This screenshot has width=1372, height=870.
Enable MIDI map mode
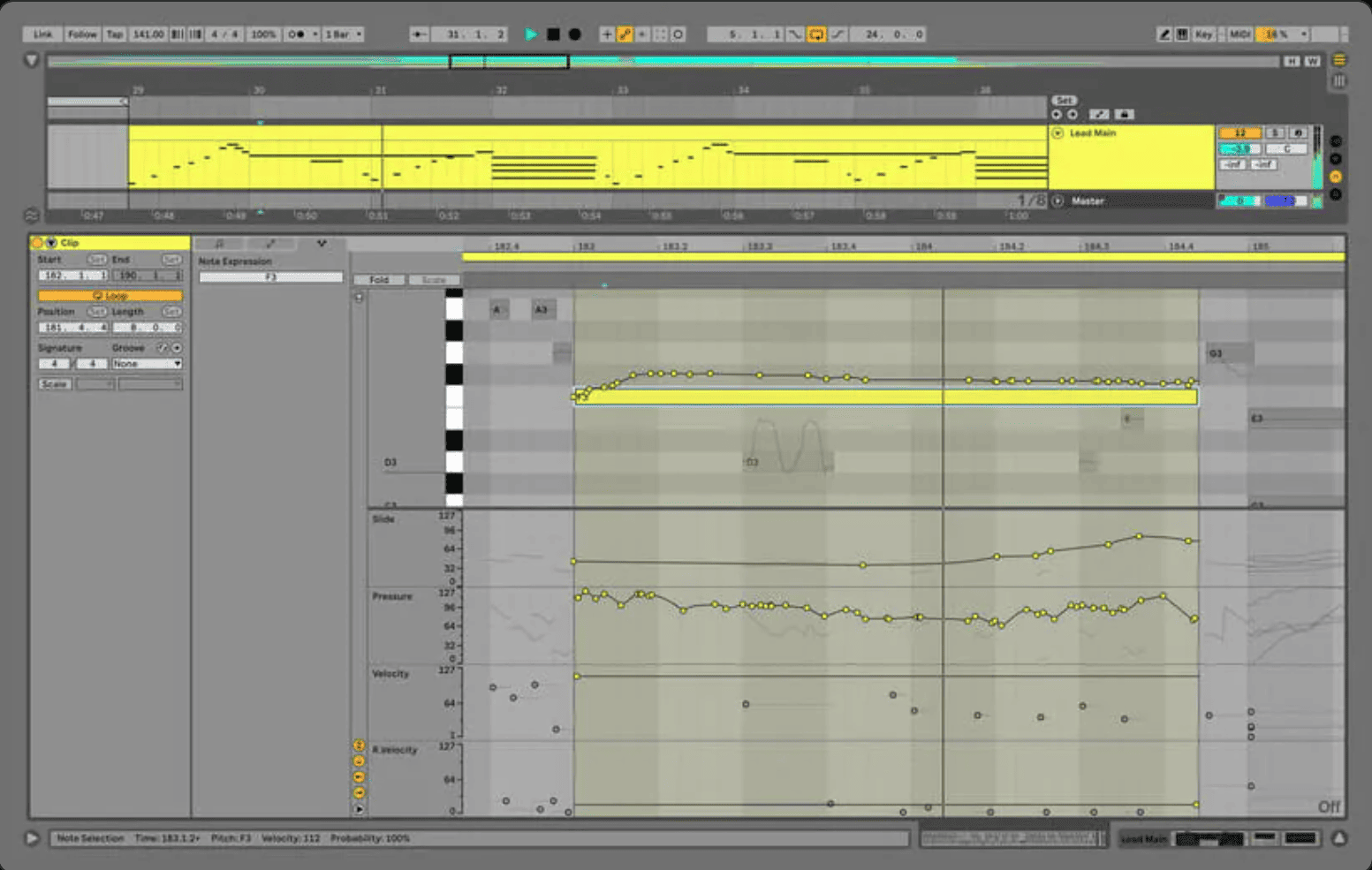click(1239, 34)
